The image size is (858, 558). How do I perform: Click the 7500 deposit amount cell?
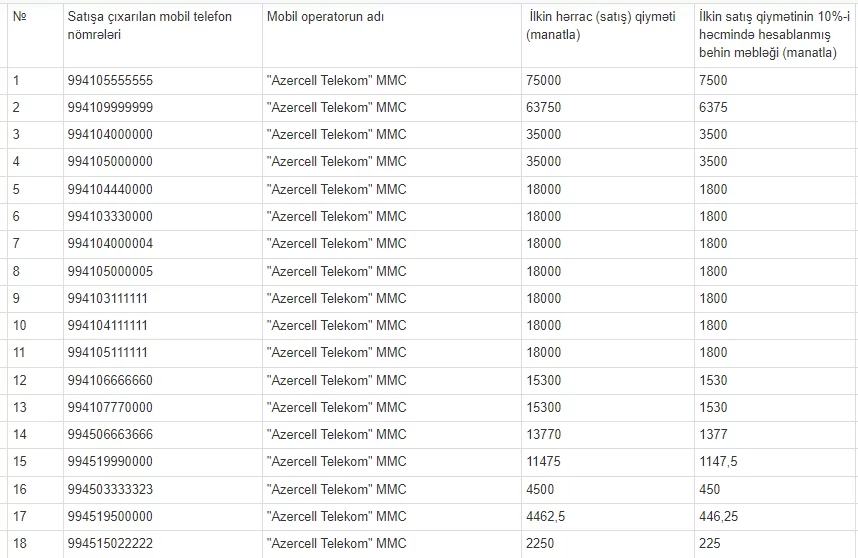point(714,80)
